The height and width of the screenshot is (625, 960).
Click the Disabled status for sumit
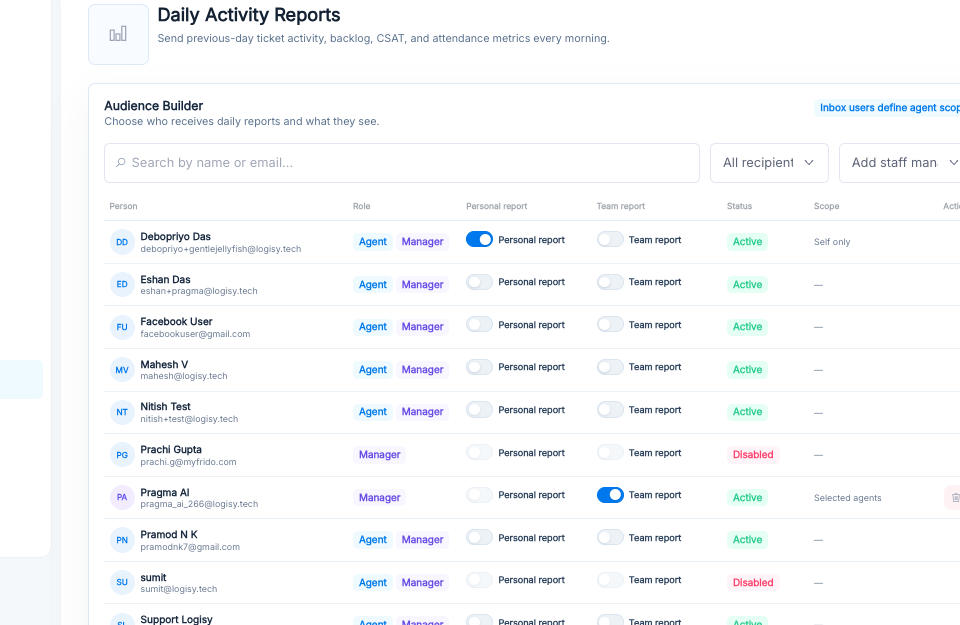point(753,583)
